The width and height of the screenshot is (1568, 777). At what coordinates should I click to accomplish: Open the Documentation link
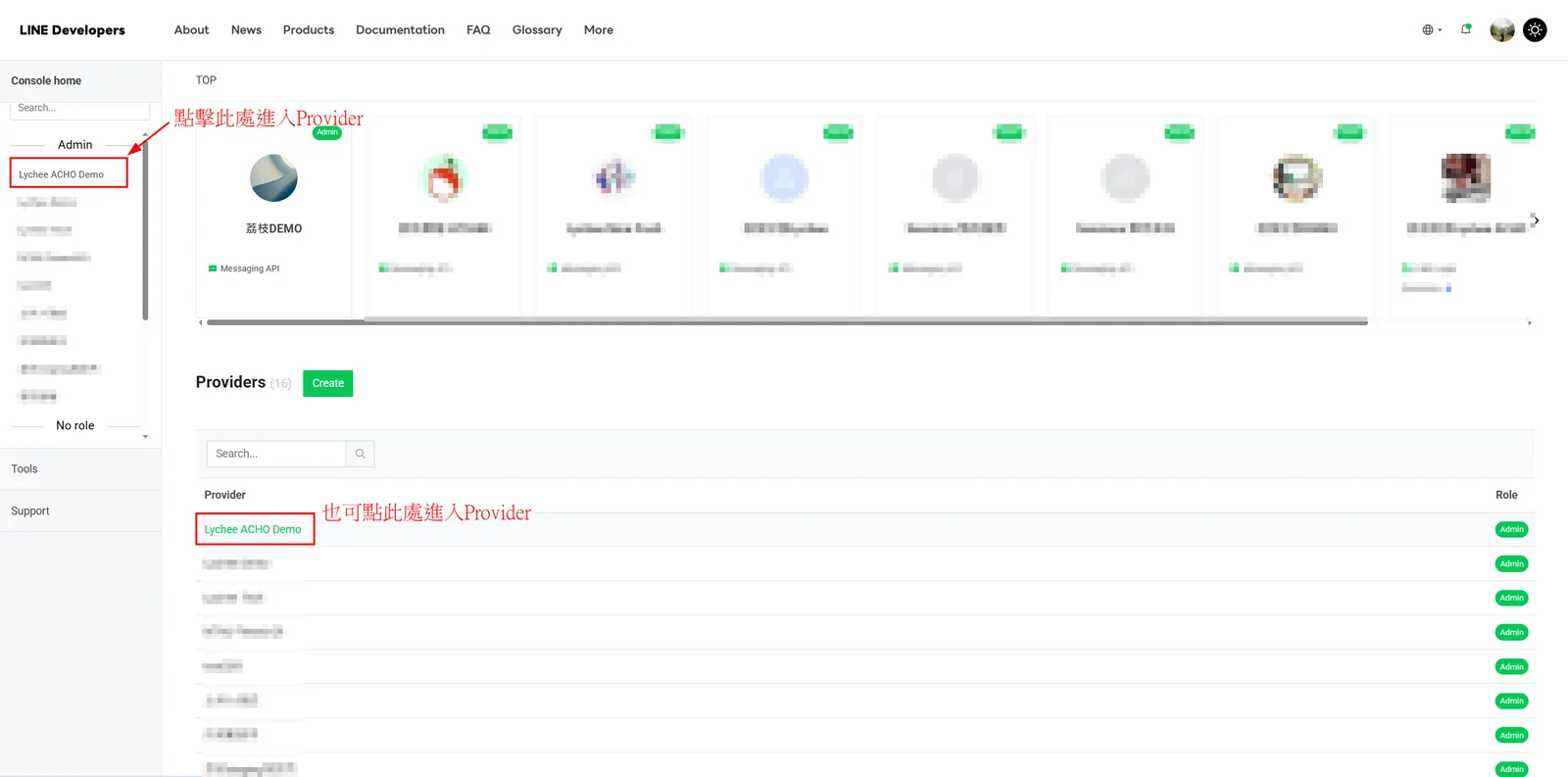400,30
